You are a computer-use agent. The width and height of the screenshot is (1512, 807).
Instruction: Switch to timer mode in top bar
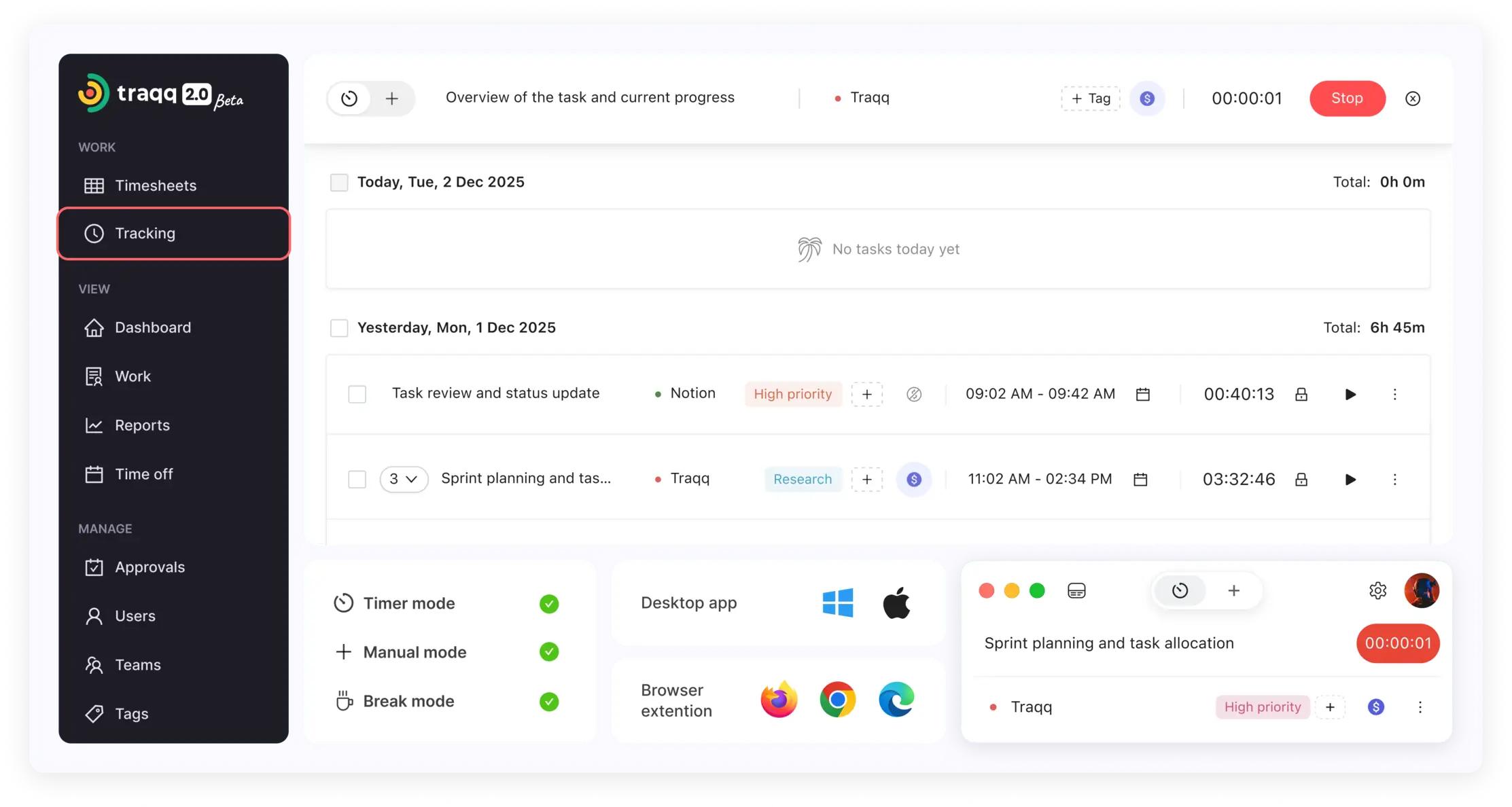(x=349, y=98)
